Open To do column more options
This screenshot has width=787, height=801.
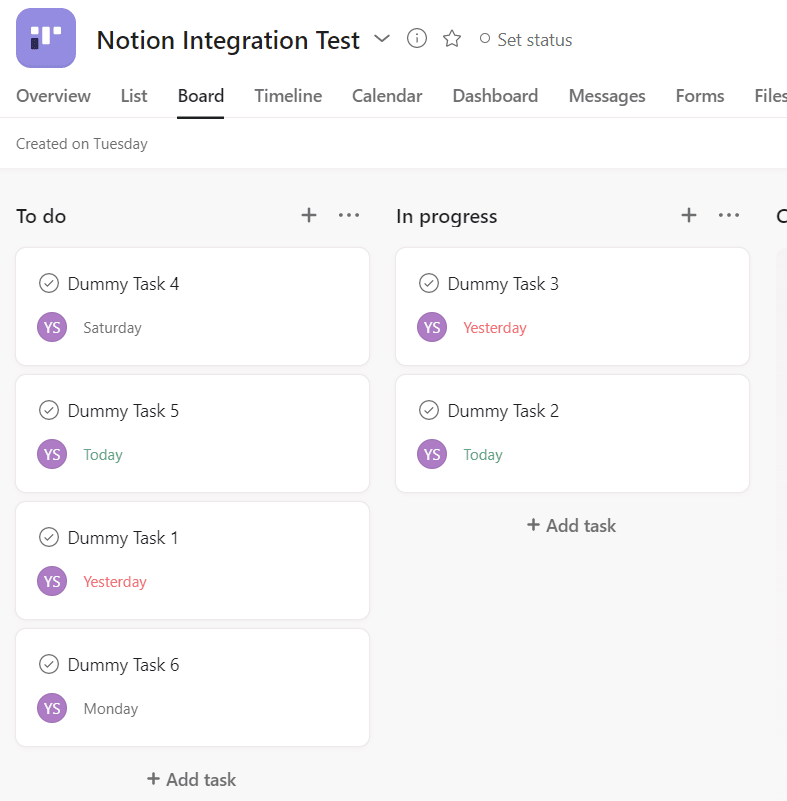[349, 216]
